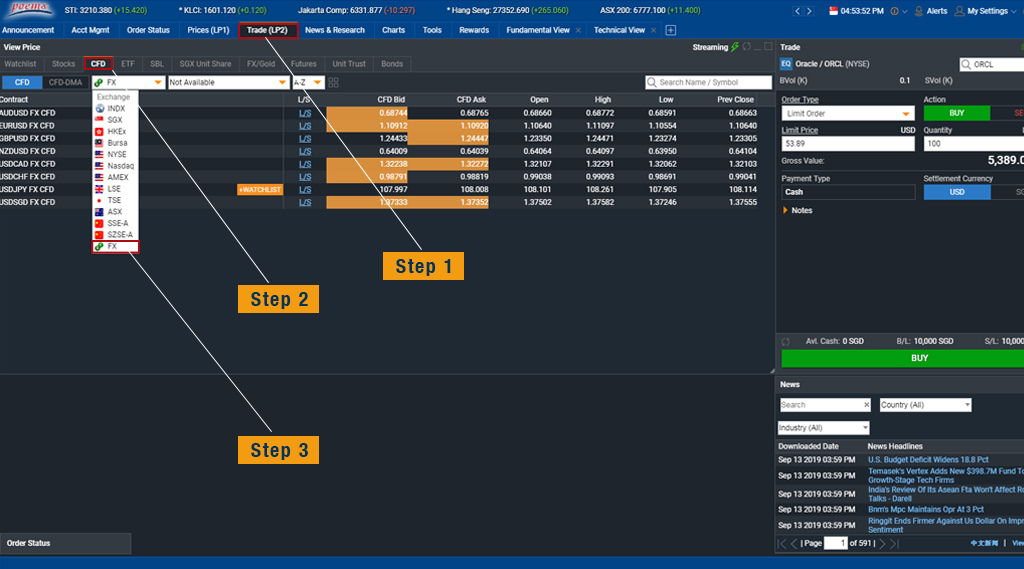Clear the News search field
1024x569 pixels.
pyautogui.click(x=867, y=405)
